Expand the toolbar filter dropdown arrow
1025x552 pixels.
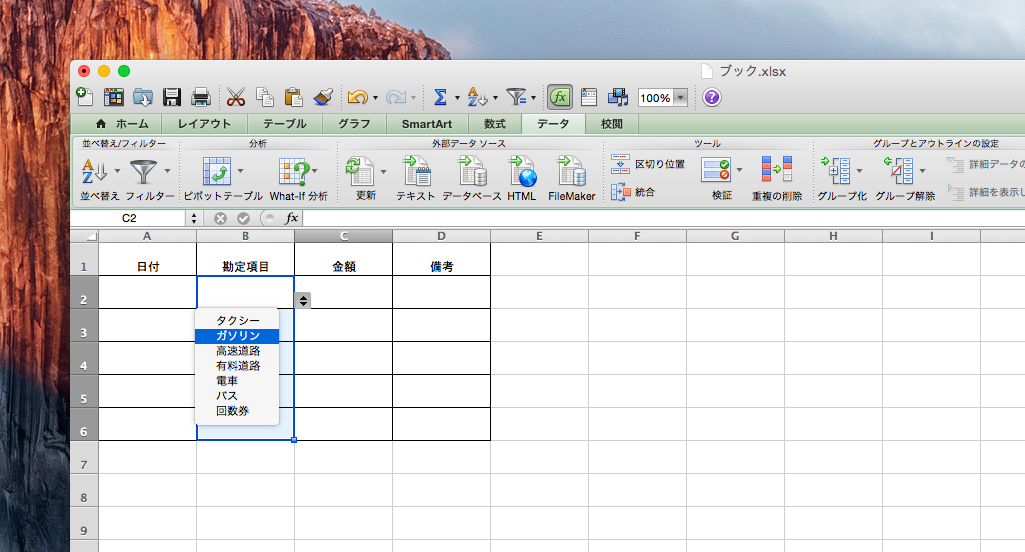[x=533, y=98]
